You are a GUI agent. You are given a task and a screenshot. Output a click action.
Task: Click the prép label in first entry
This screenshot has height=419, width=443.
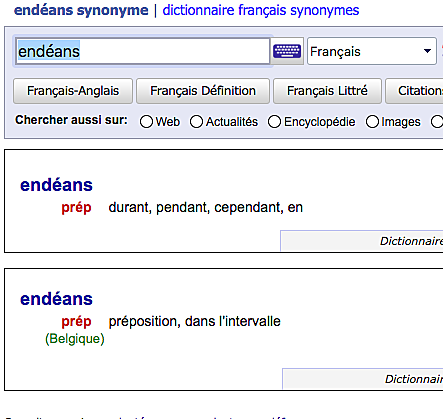click(76, 208)
